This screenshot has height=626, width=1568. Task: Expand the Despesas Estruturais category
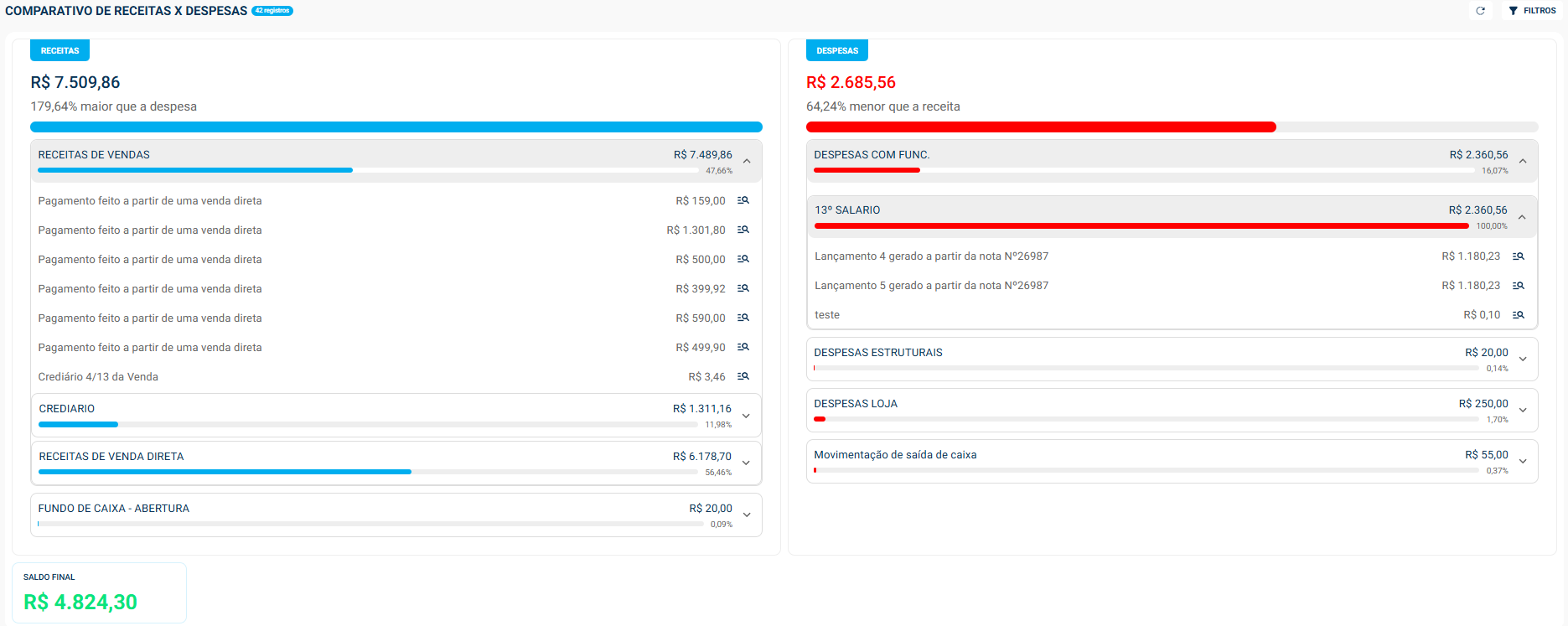tap(1522, 359)
